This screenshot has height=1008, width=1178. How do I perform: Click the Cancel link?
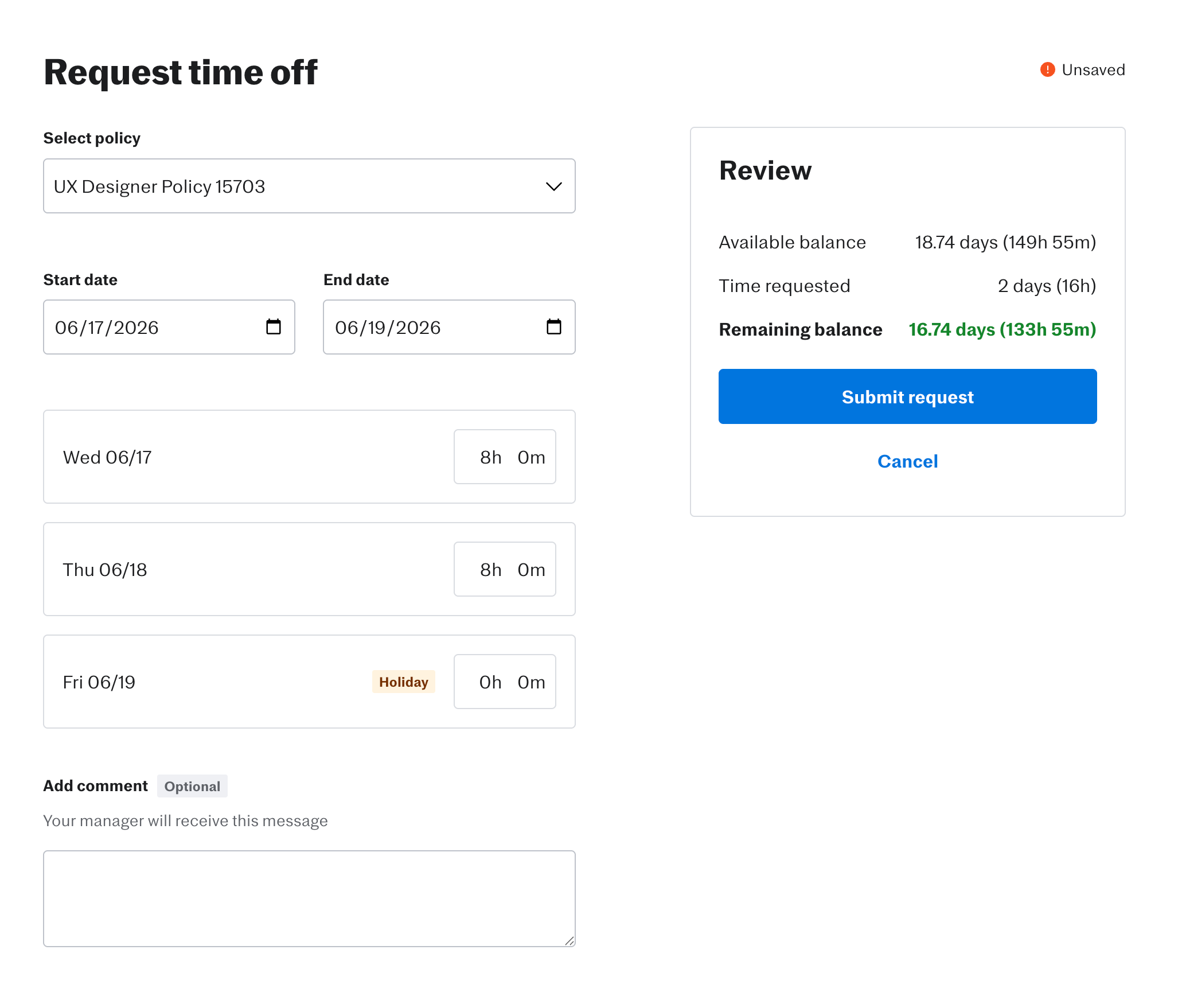point(907,461)
